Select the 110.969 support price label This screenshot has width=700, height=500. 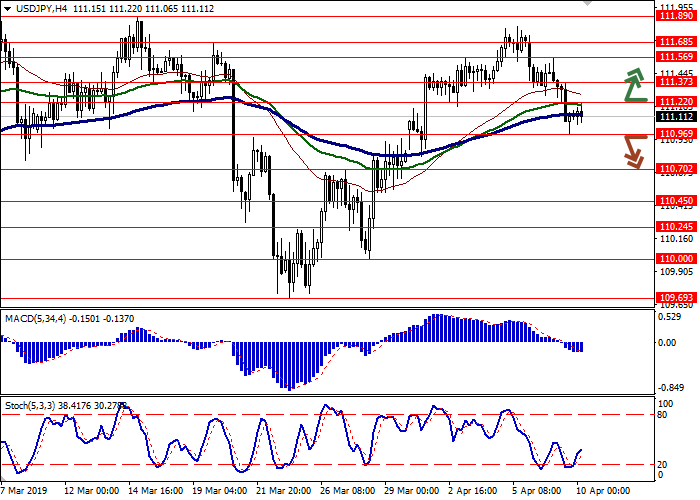(675, 134)
